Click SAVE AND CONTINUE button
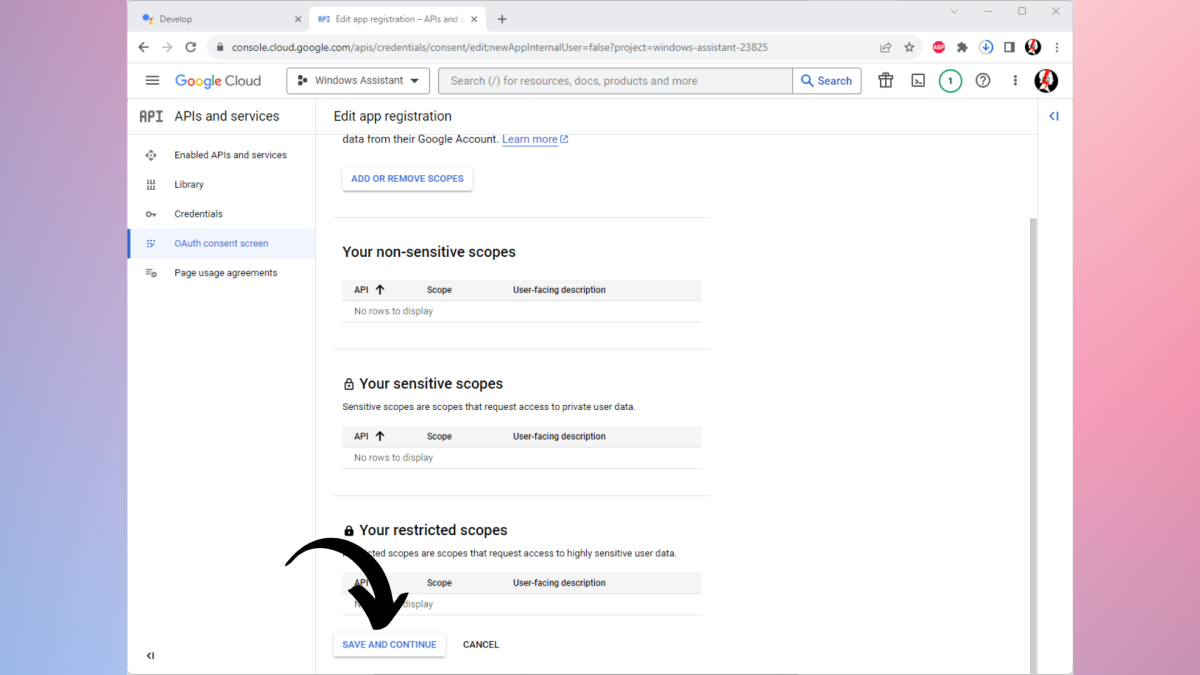Viewport: 1200px width, 675px height. tap(389, 645)
